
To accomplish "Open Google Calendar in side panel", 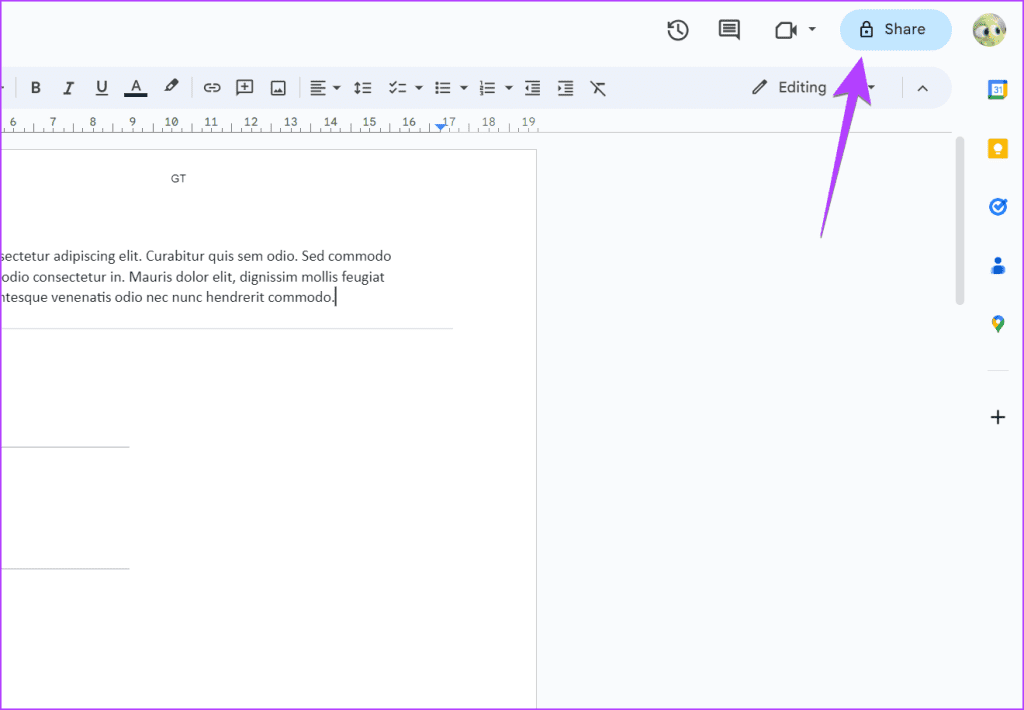I will (x=997, y=90).
